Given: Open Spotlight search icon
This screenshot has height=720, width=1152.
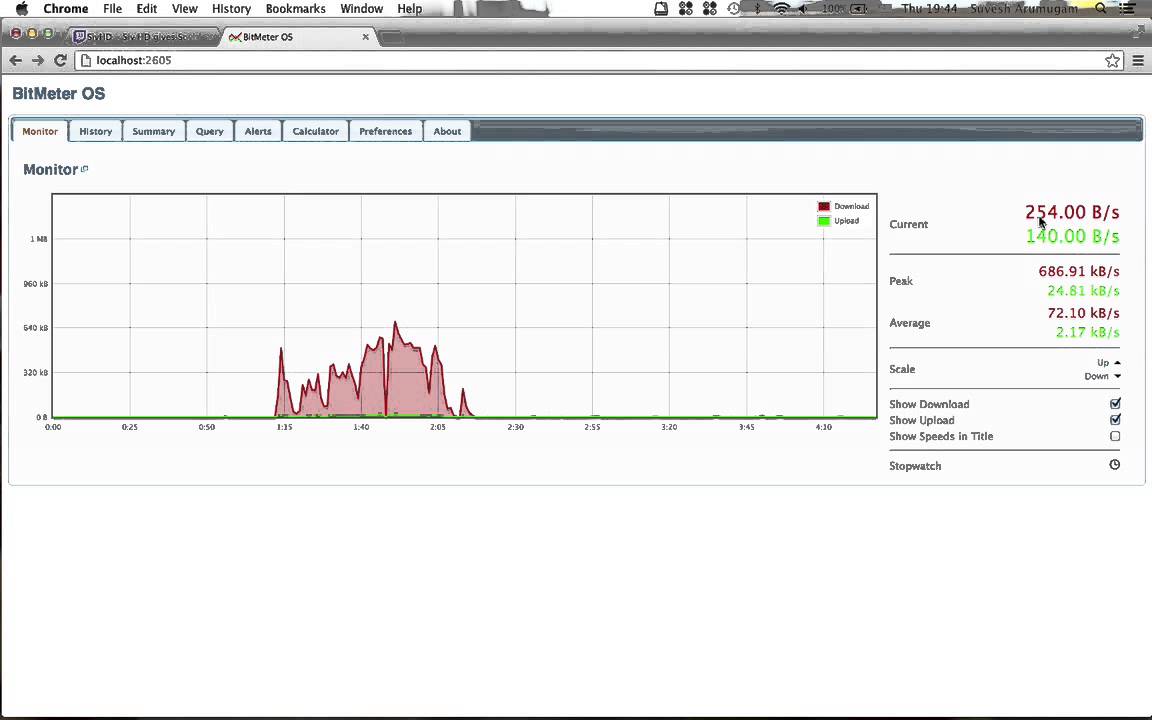Looking at the screenshot, I should tap(1101, 9).
